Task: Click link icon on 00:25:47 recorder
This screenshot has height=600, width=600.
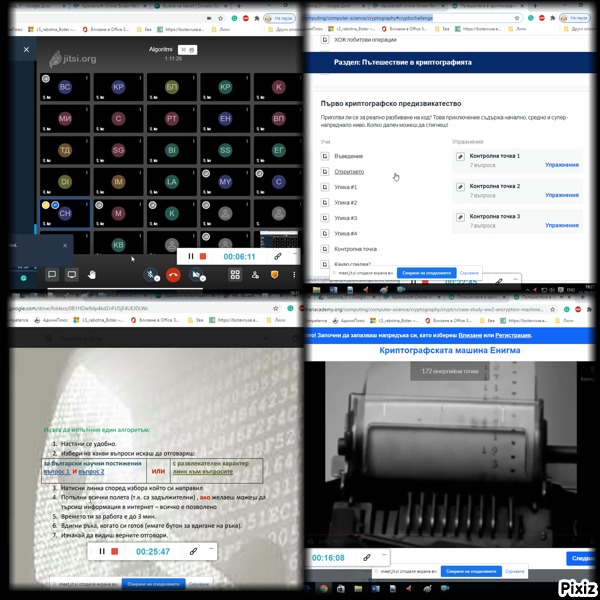Action: tap(193, 551)
